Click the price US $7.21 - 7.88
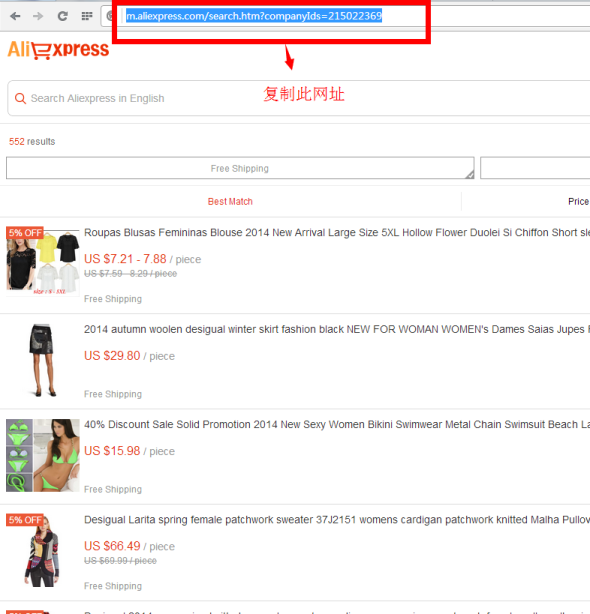The width and height of the screenshot is (590, 614). (125, 259)
